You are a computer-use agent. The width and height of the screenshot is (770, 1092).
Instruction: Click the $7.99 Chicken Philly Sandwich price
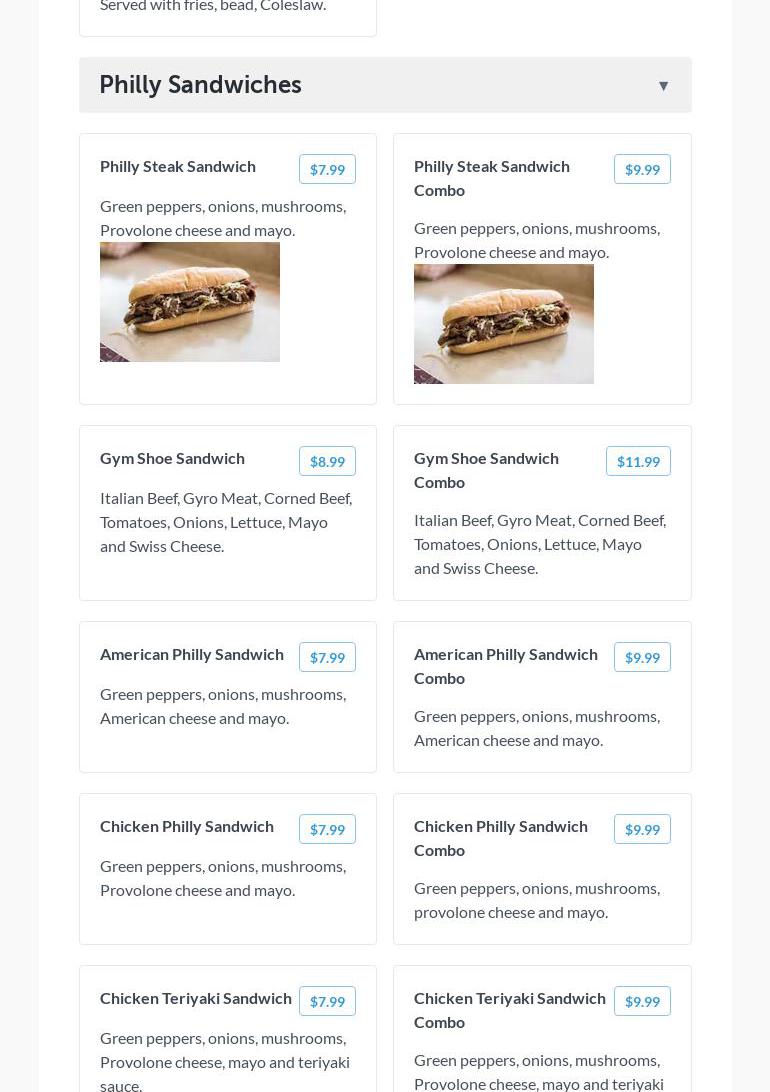click(327, 830)
